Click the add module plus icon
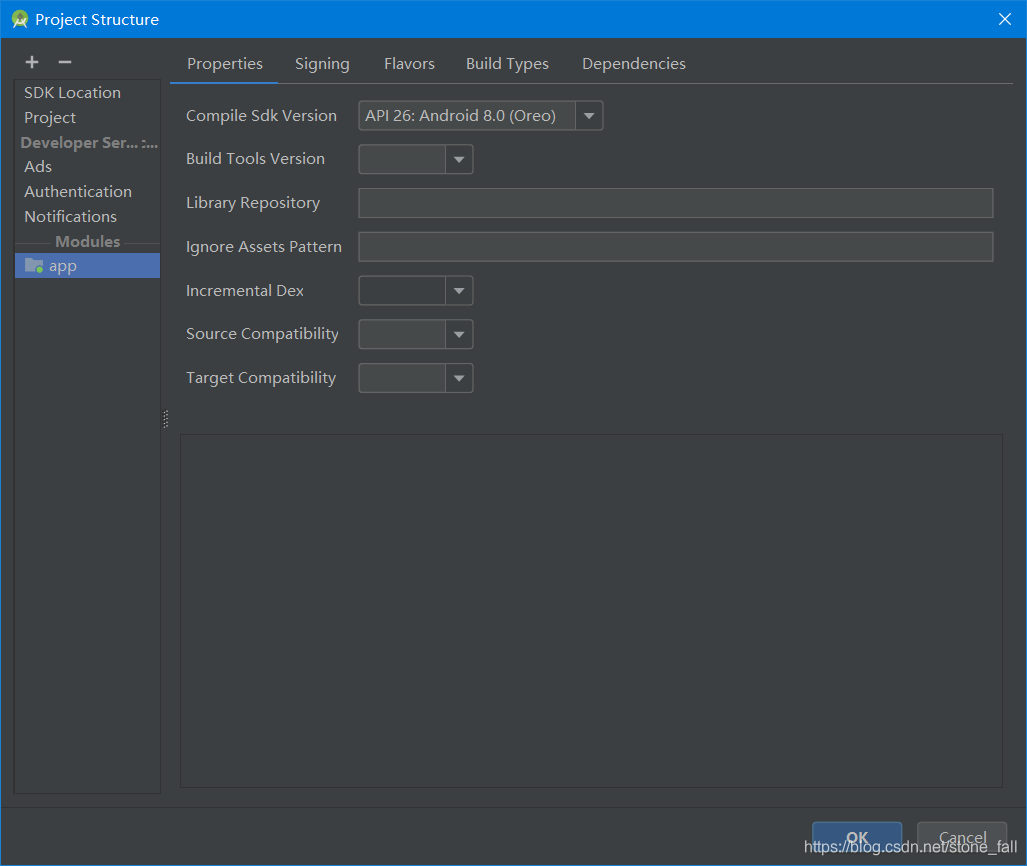 pyautogui.click(x=31, y=61)
